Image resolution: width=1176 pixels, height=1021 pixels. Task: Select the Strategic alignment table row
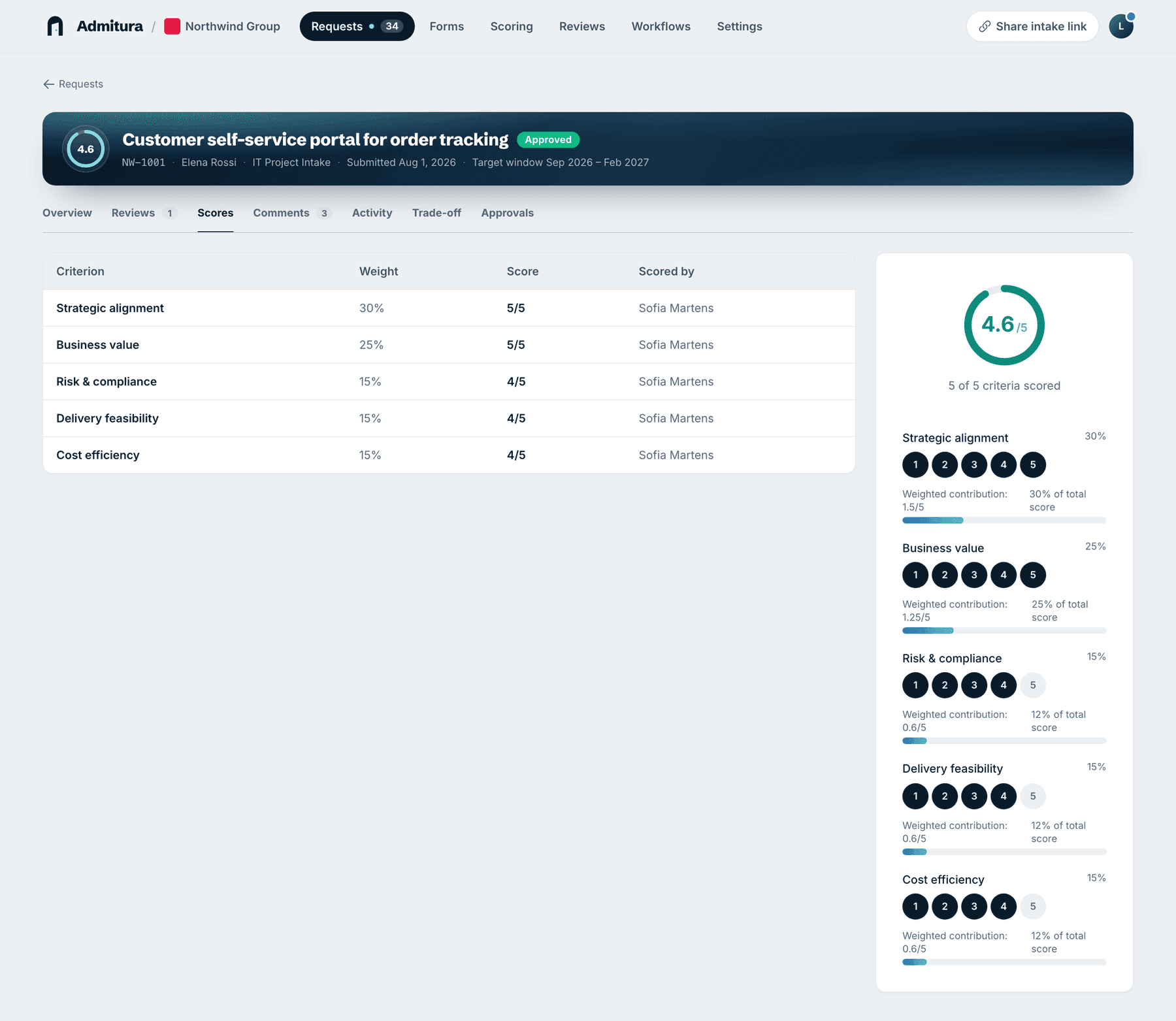pos(449,308)
